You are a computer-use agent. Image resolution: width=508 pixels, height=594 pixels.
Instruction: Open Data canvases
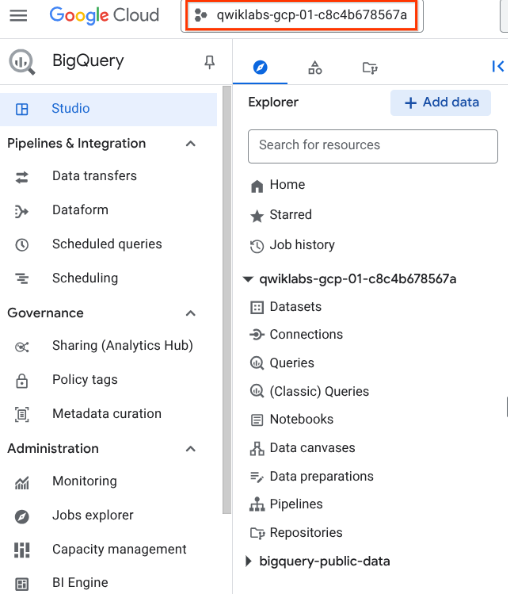click(312, 448)
